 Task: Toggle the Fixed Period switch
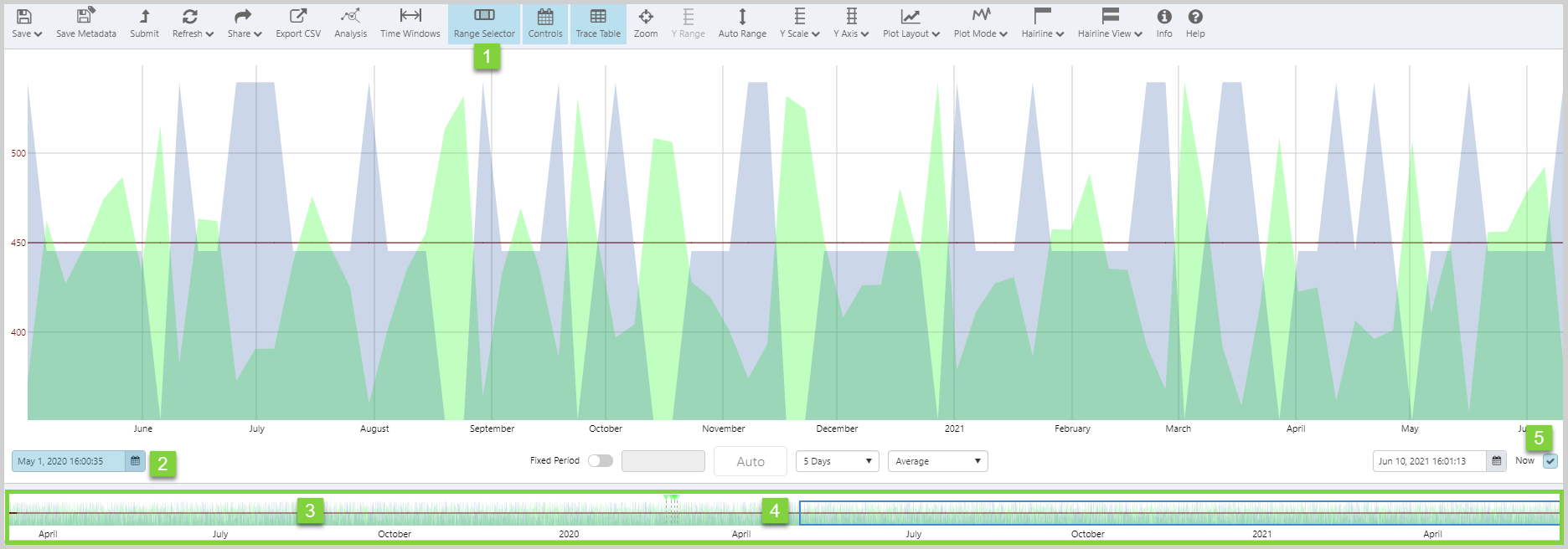tap(600, 461)
